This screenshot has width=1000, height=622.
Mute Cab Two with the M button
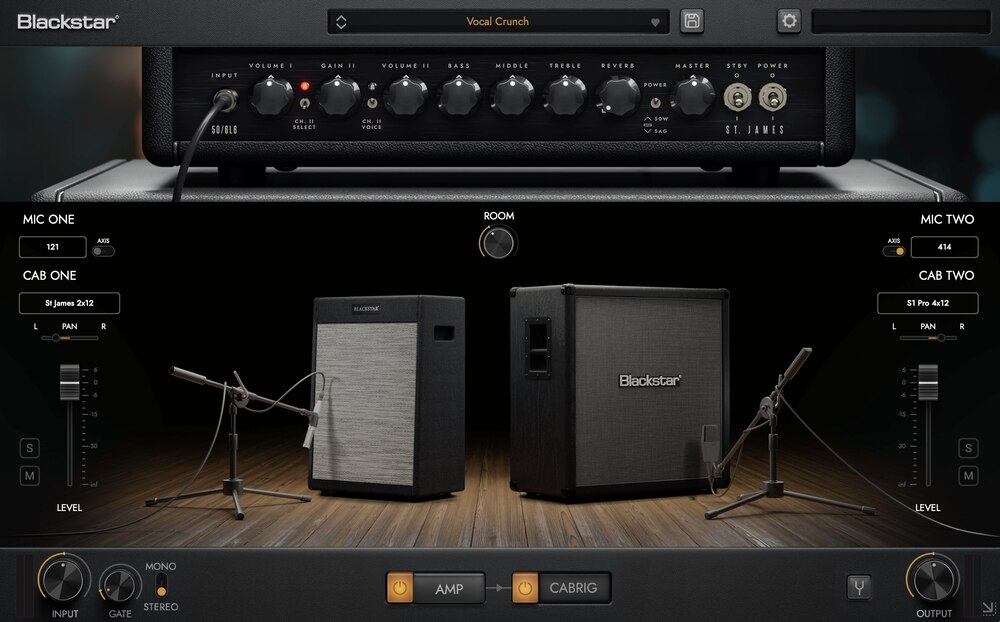click(967, 476)
